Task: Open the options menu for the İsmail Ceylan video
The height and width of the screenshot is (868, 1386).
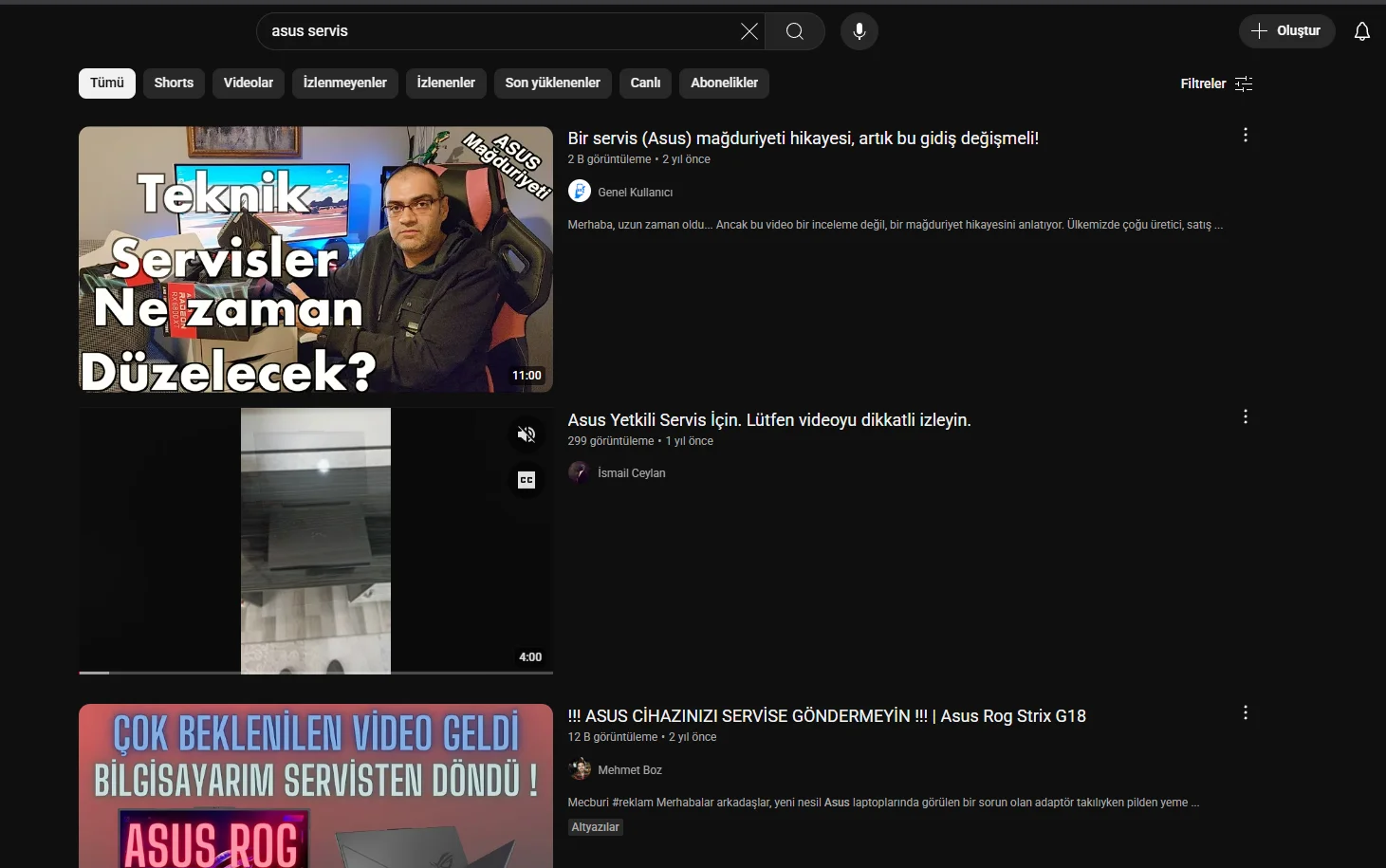Action: (1246, 416)
